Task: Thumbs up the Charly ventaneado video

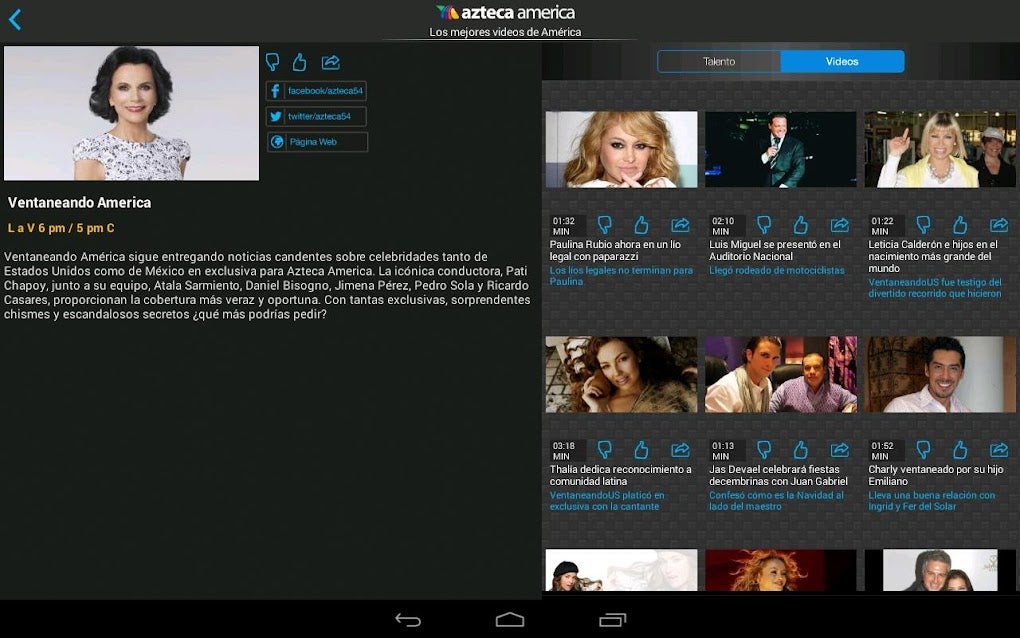Action: tap(960, 449)
